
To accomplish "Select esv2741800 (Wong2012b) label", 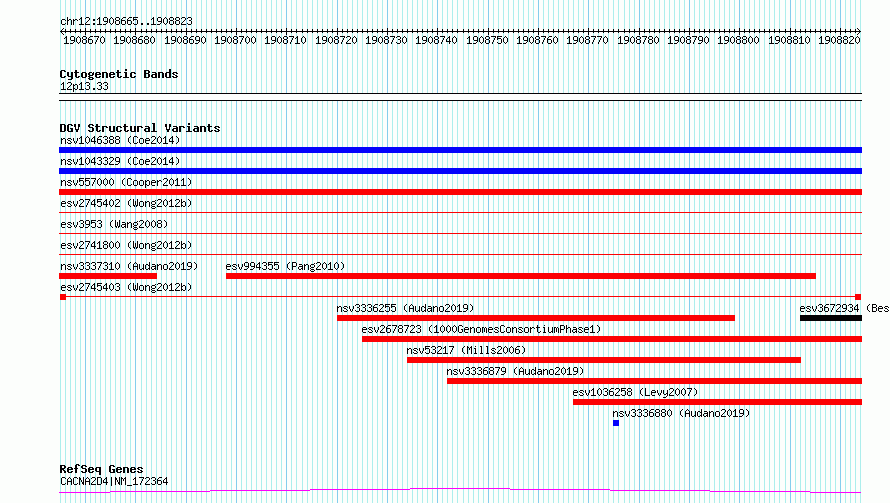I will coord(126,245).
